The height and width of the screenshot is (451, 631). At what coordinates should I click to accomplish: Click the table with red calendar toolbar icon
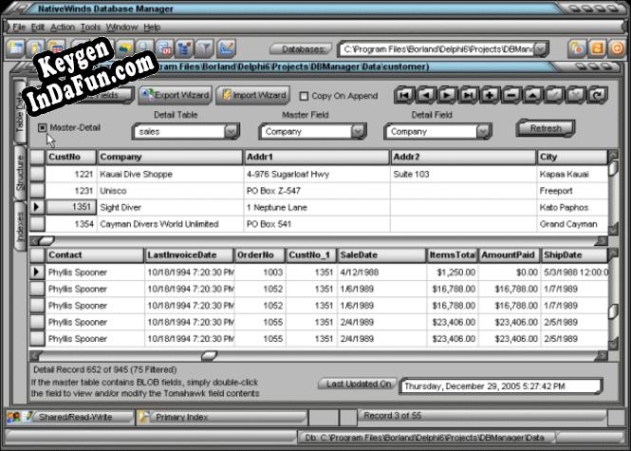165,49
